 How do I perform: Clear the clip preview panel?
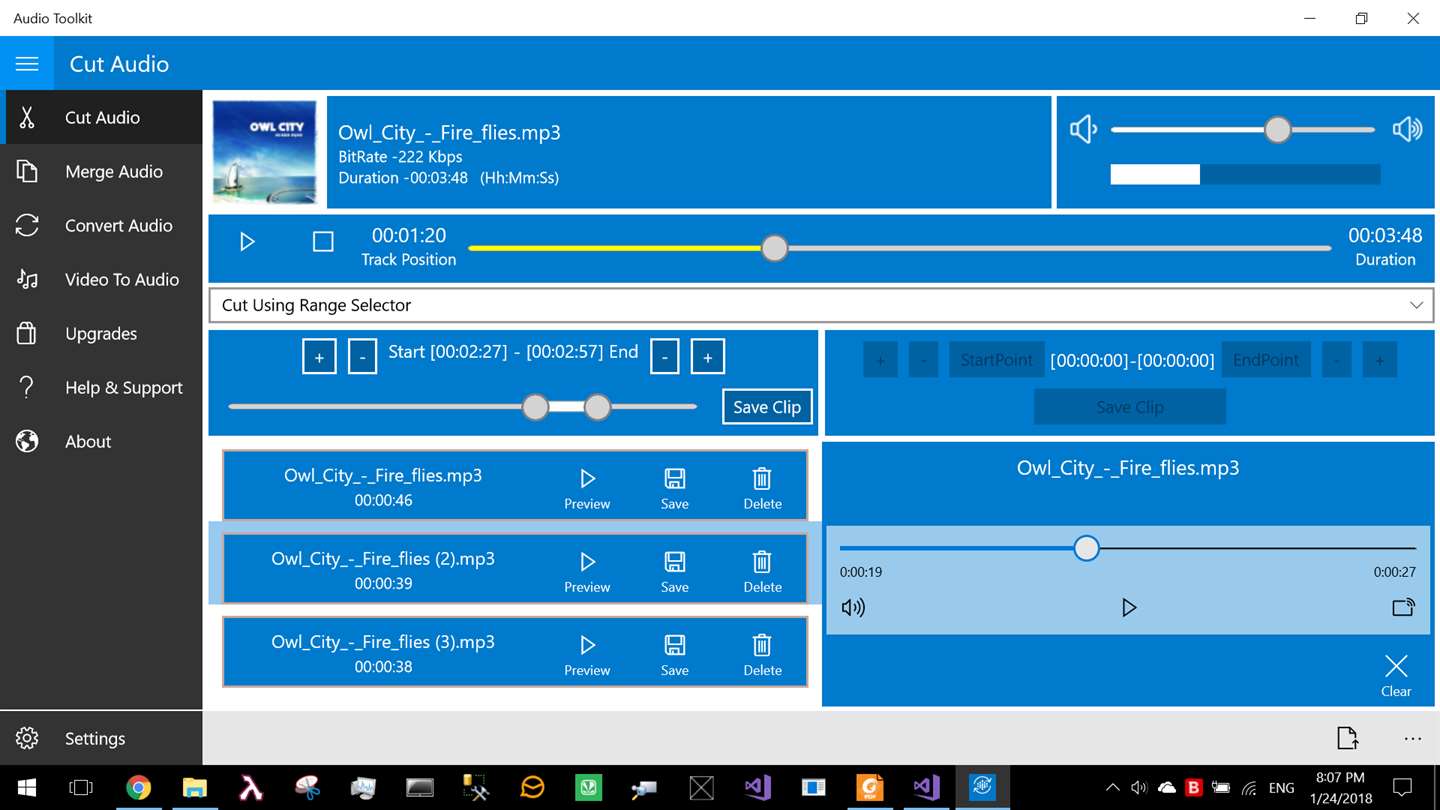click(1396, 675)
